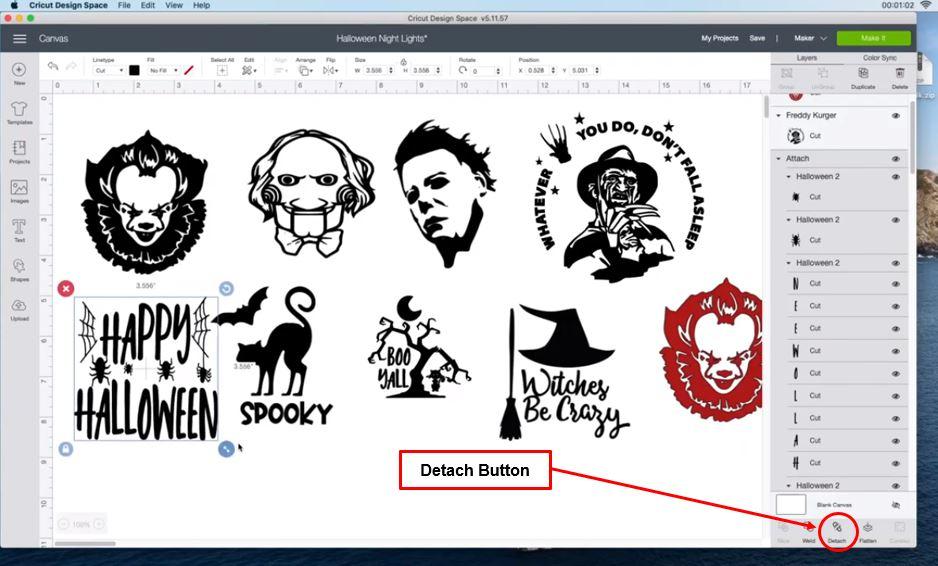Click the rotate handle on Happy Halloween
Viewport: 938px width, 566px height.
226,288
